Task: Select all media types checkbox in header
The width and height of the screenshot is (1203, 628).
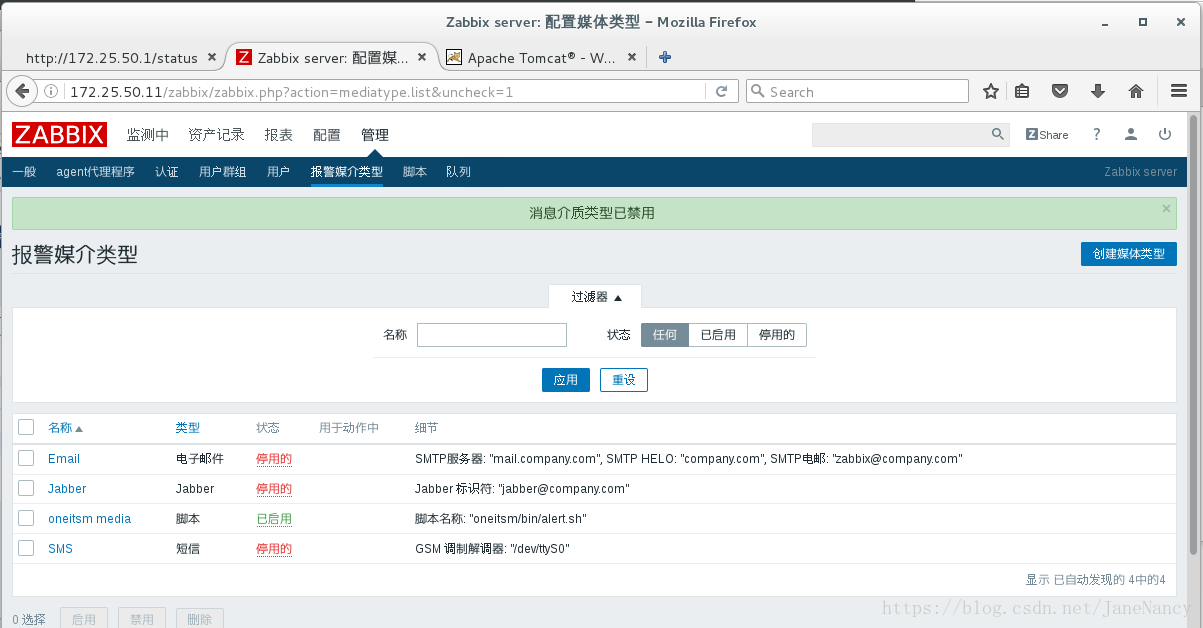Action: click(x=26, y=427)
